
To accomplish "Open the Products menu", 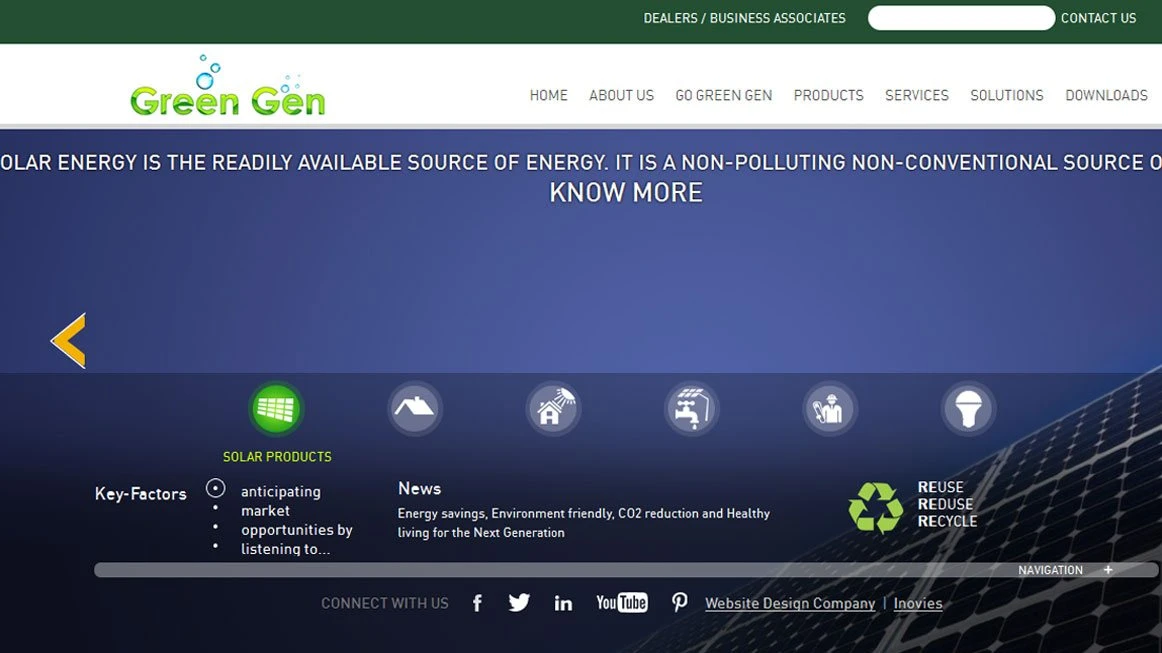I will click(828, 95).
